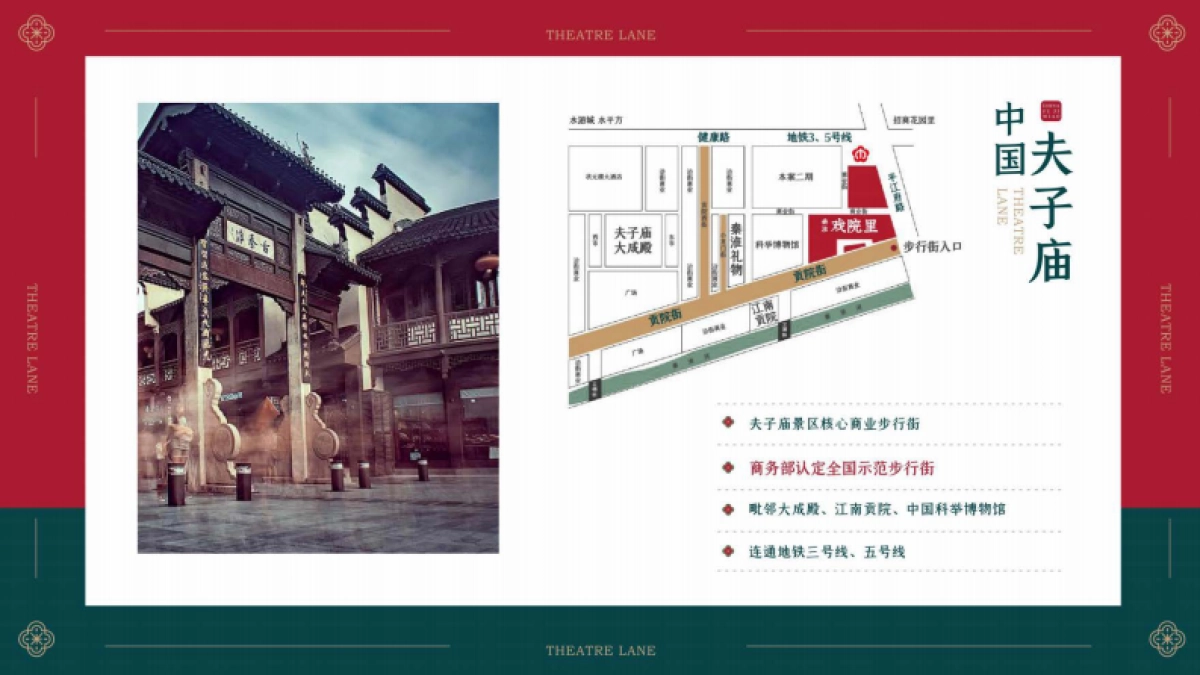Expand the 夫子庙大成殿 map area

[x=633, y=239]
